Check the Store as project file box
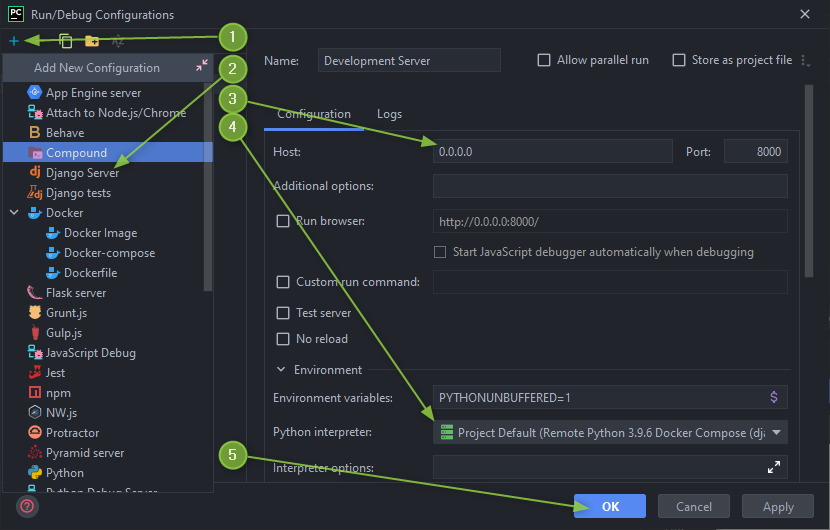 679,60
